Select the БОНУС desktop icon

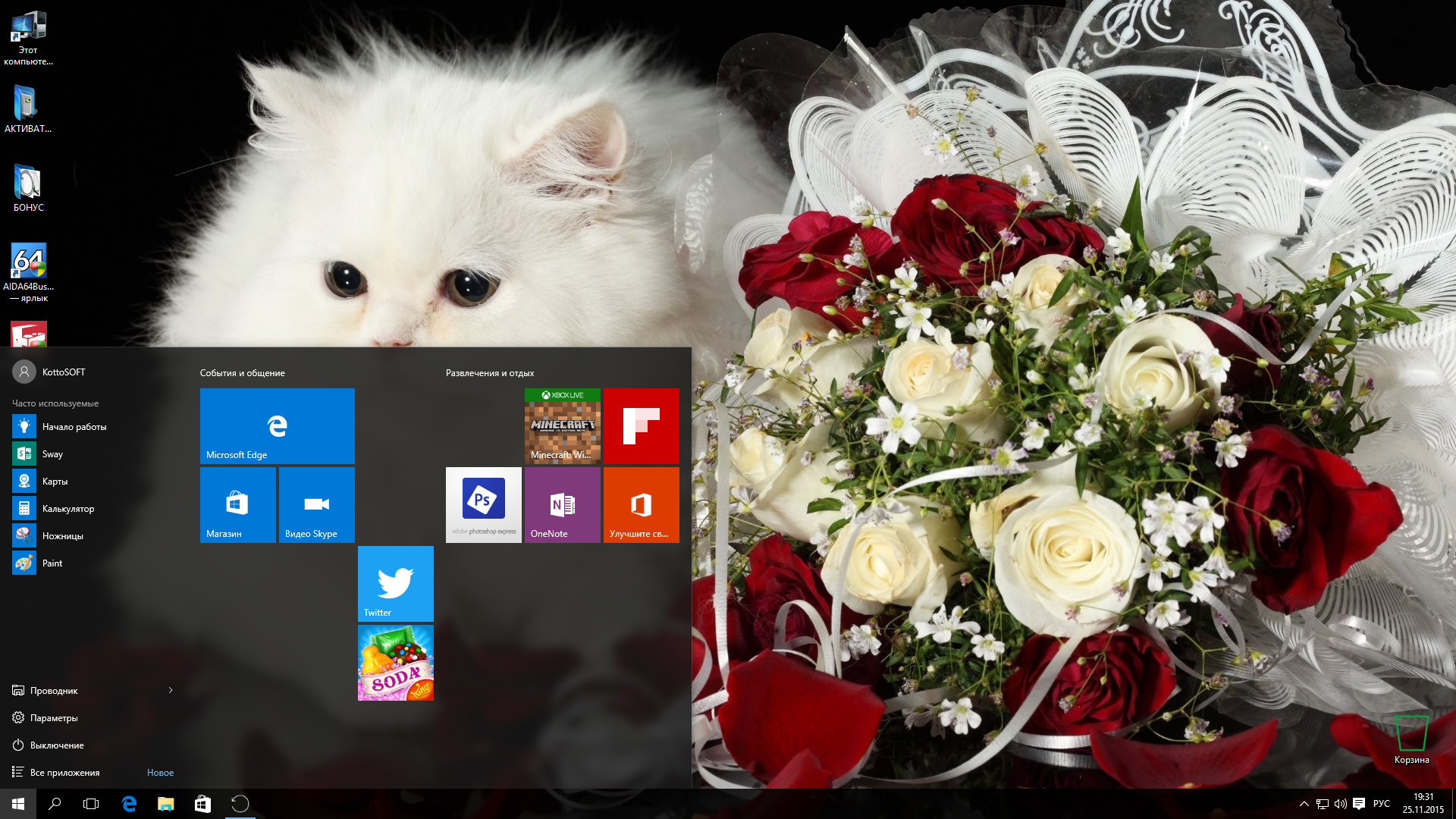pos(29,188)
